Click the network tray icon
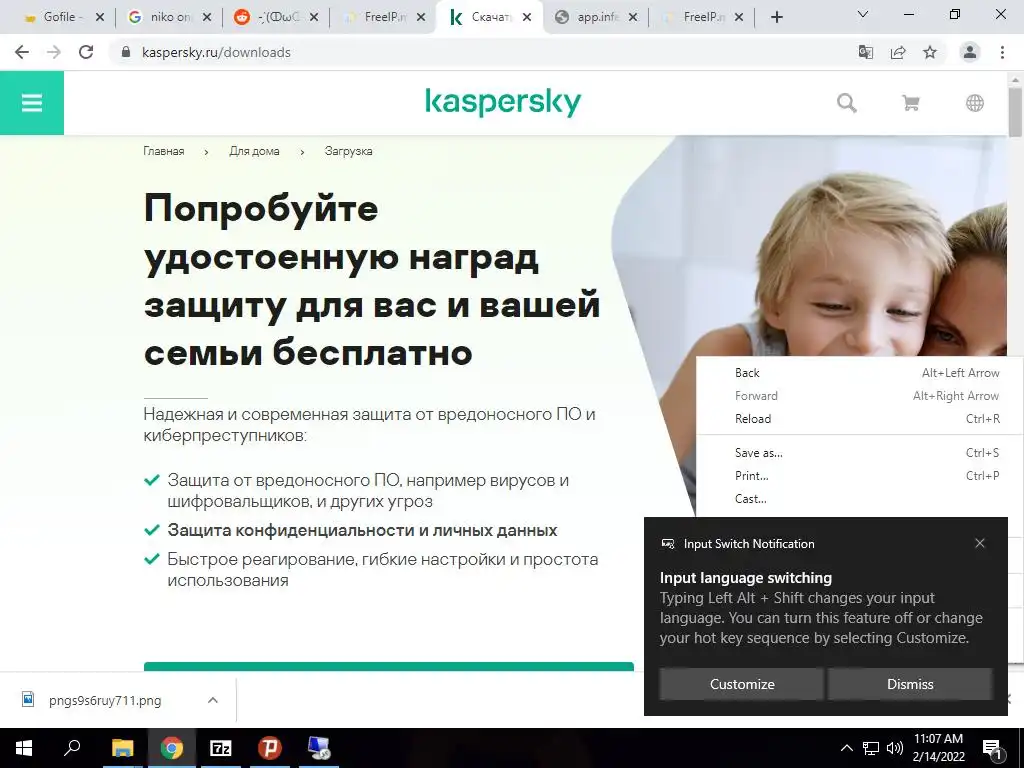 (x=871, y=748)
